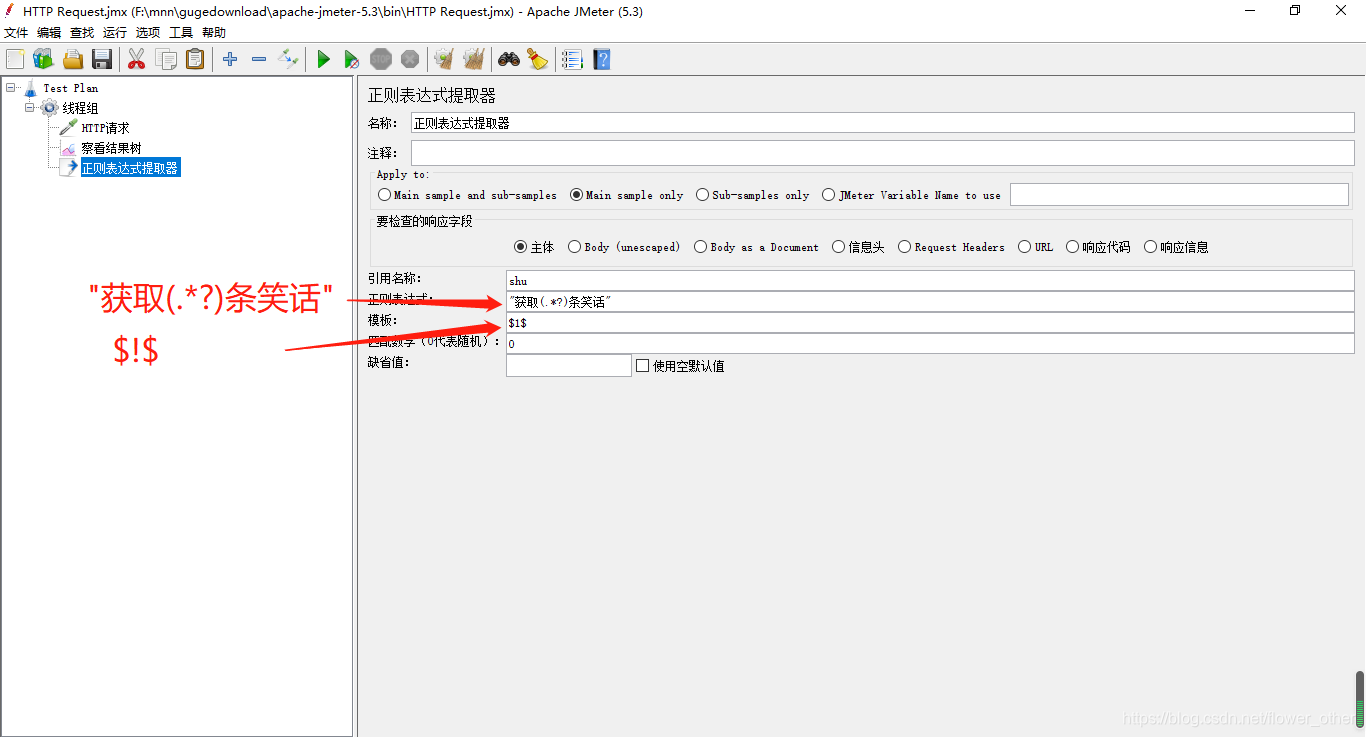Screen dimensions: 1366x737
Task: Click the 匹配数字 field containing 0
Action: tap(930, 344)
